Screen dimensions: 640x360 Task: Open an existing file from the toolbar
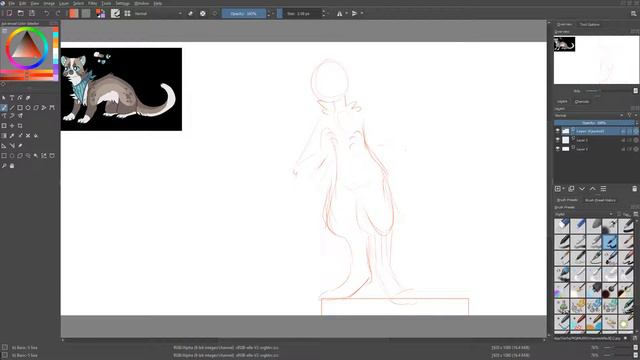pyautogui.click(x=20, y=13)
